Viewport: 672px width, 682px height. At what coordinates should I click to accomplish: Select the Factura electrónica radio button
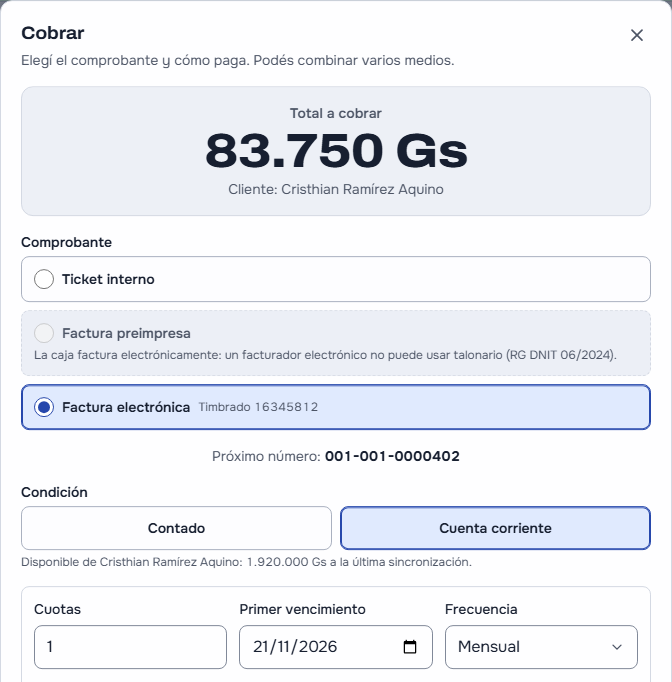[x=44, y=407]
